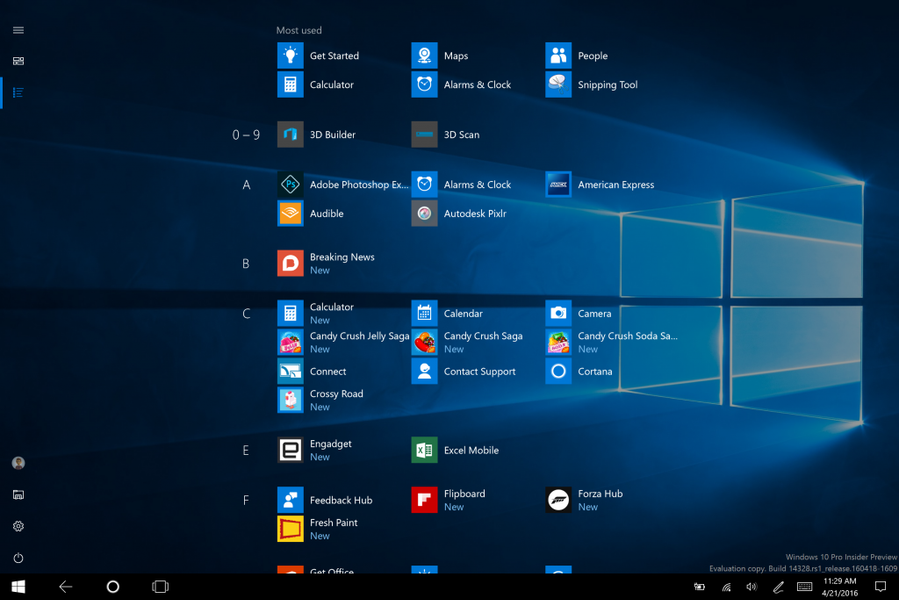Click the Windows Start button

(18, 587)
